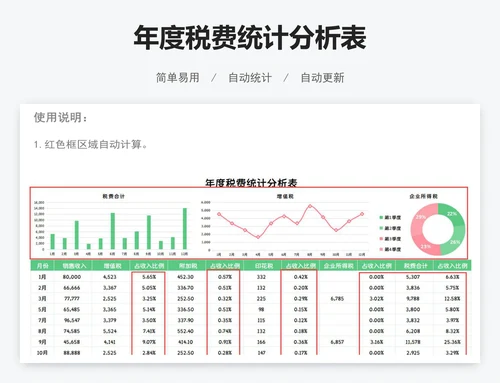
Task: Click the 增值税 table column header
Action: click(x=112, y=266)
